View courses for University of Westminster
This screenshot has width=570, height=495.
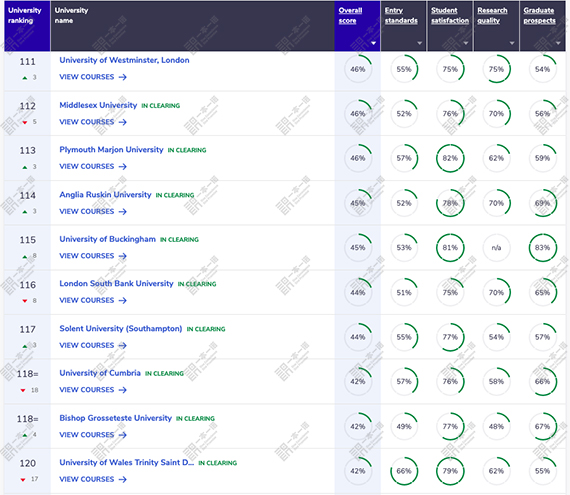pos(93,77)
